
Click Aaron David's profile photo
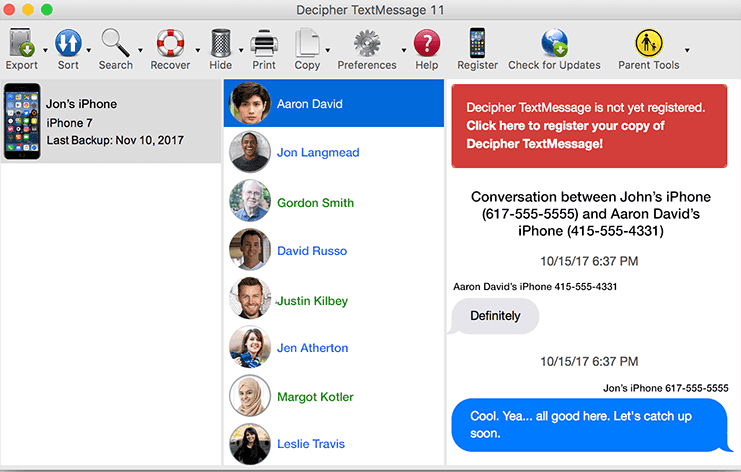tap(250, 103)
